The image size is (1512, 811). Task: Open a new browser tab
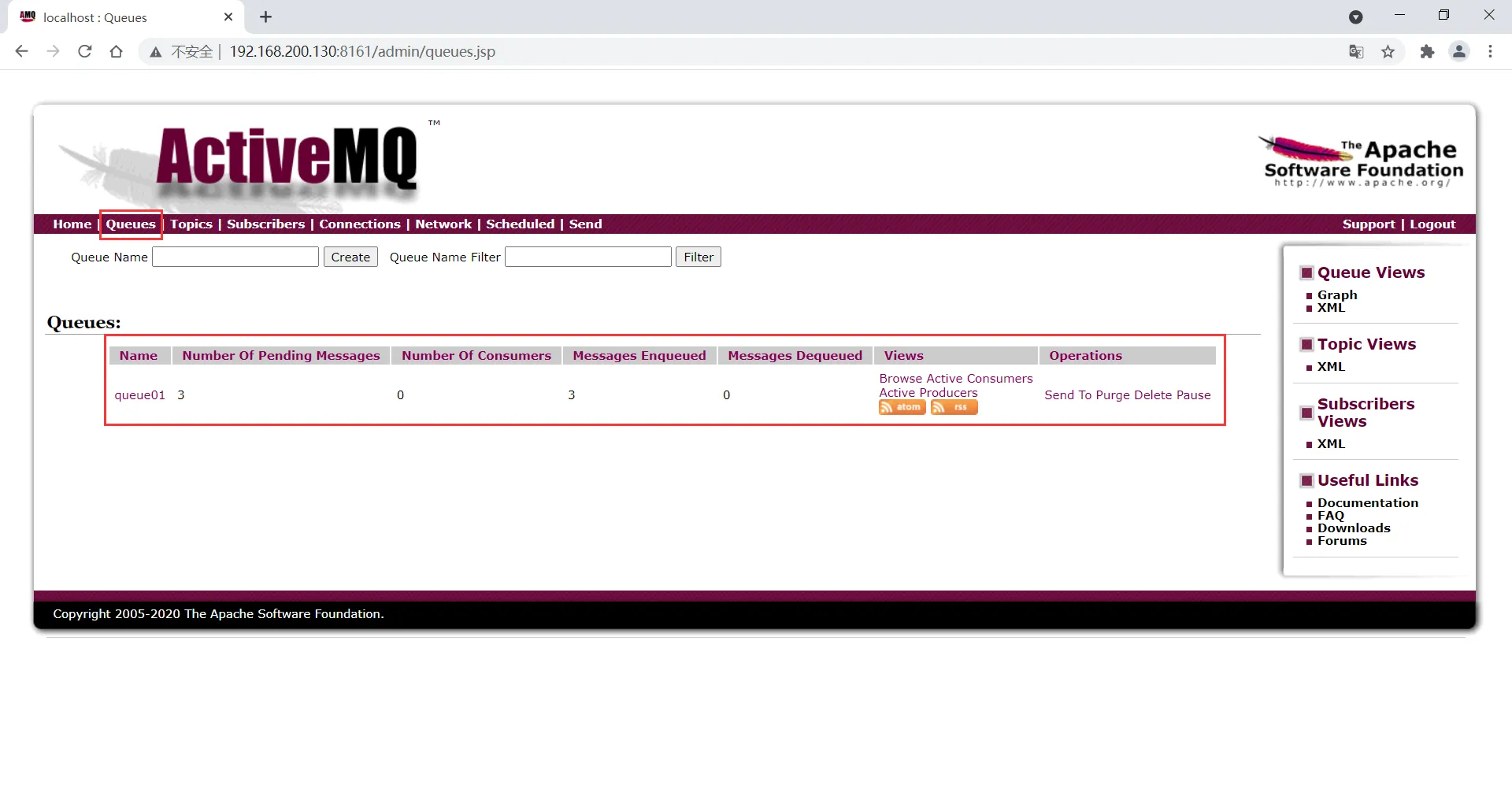[x=266, y=17]
